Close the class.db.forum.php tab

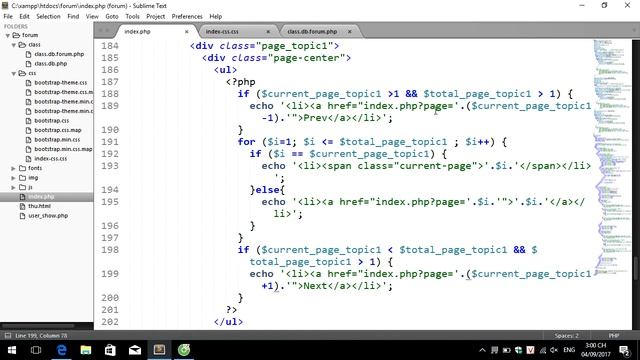coord(350,31)
